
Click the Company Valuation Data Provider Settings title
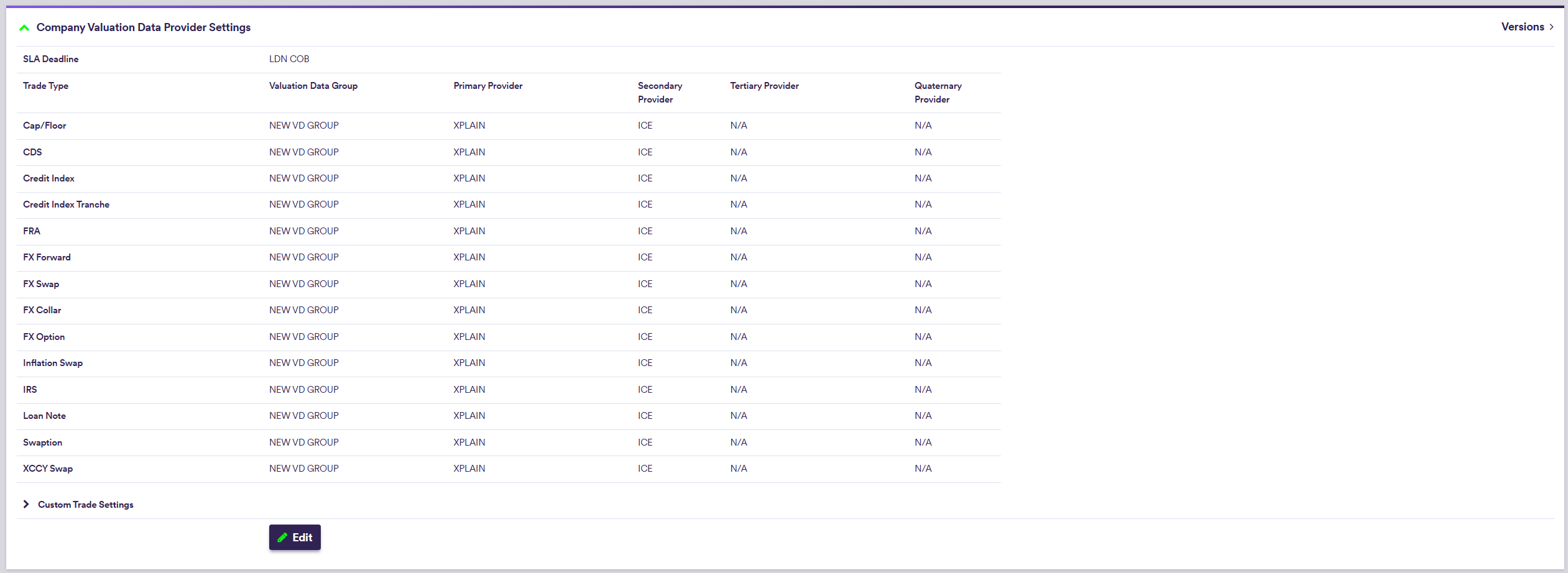coord(143,27)
